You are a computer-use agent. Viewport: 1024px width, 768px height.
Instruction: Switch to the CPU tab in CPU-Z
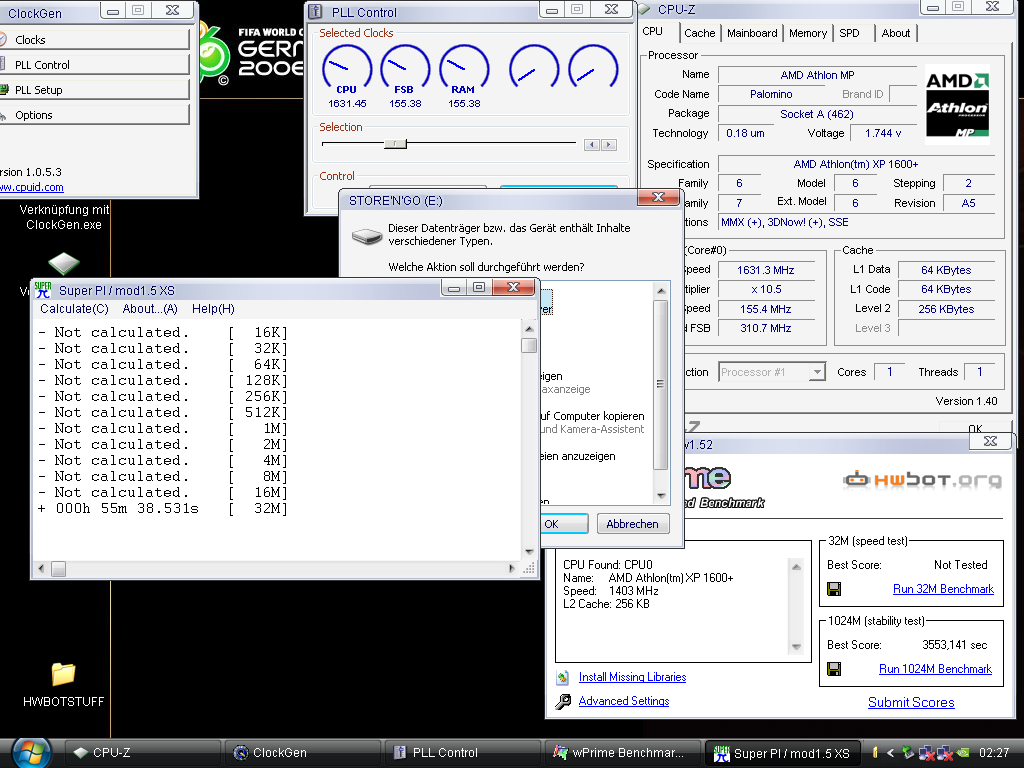click(x=652, y=31)
